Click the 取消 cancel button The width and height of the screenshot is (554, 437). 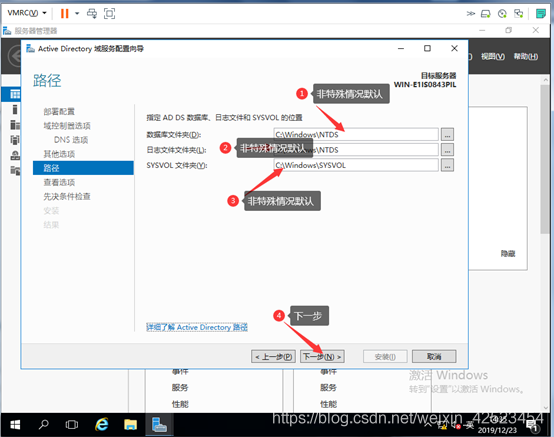pos(434,356)
